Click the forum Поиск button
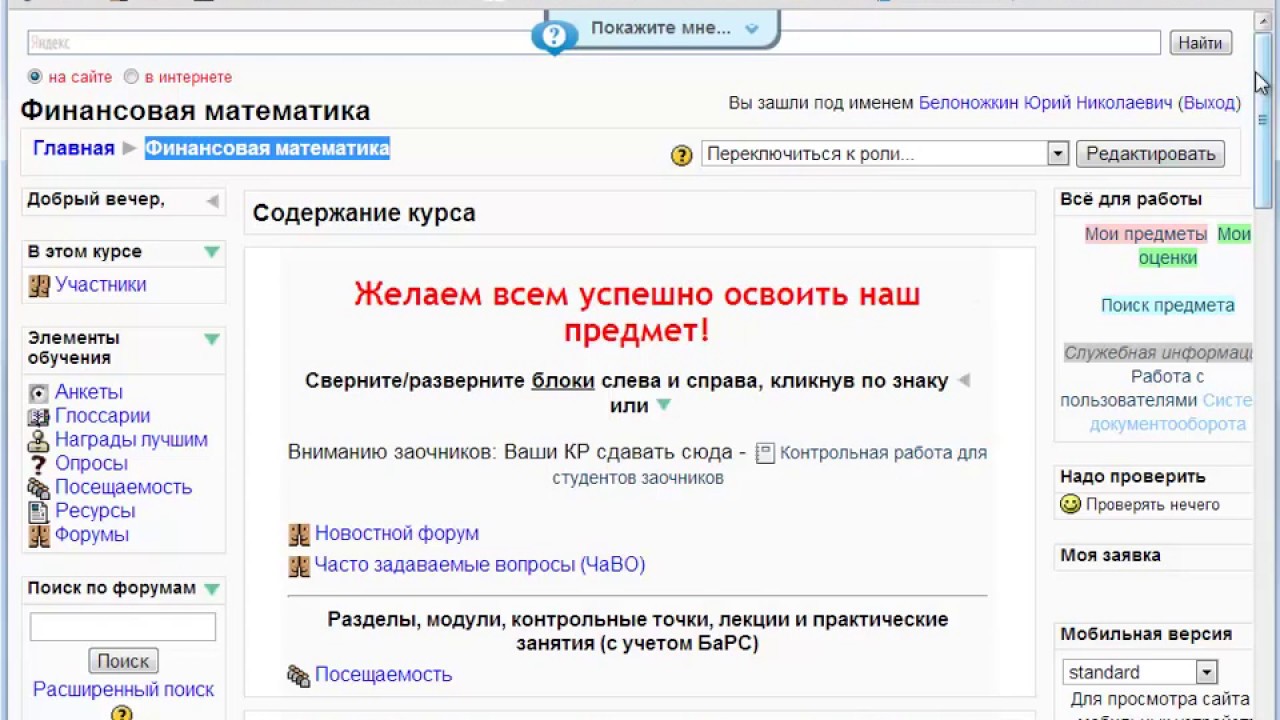 (x=123, y=661)
